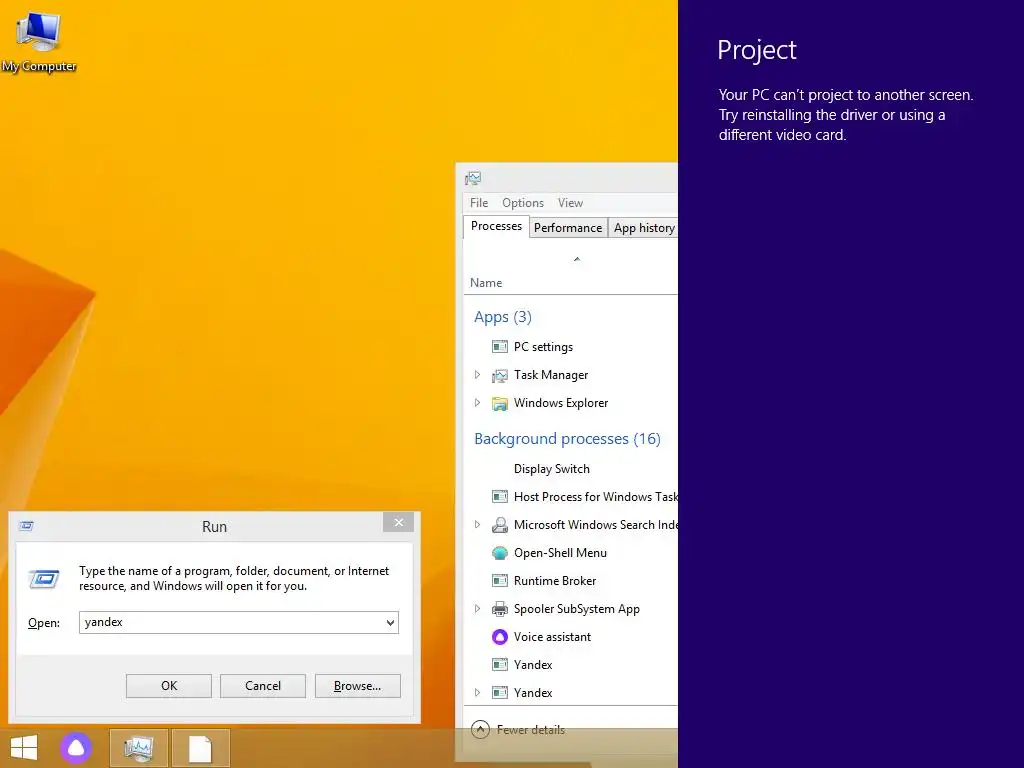Click the Open-Shell Menu shell icon
Image resolution: width=1024 pixels, height=768 pixels.
(x=500, y=553)
